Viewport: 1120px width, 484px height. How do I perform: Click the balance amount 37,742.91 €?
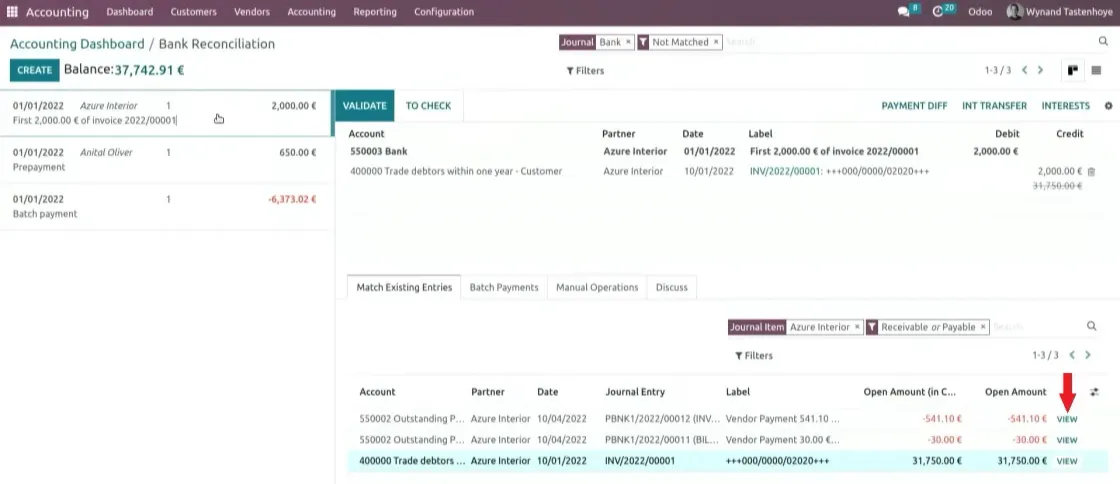click(149, 70)
